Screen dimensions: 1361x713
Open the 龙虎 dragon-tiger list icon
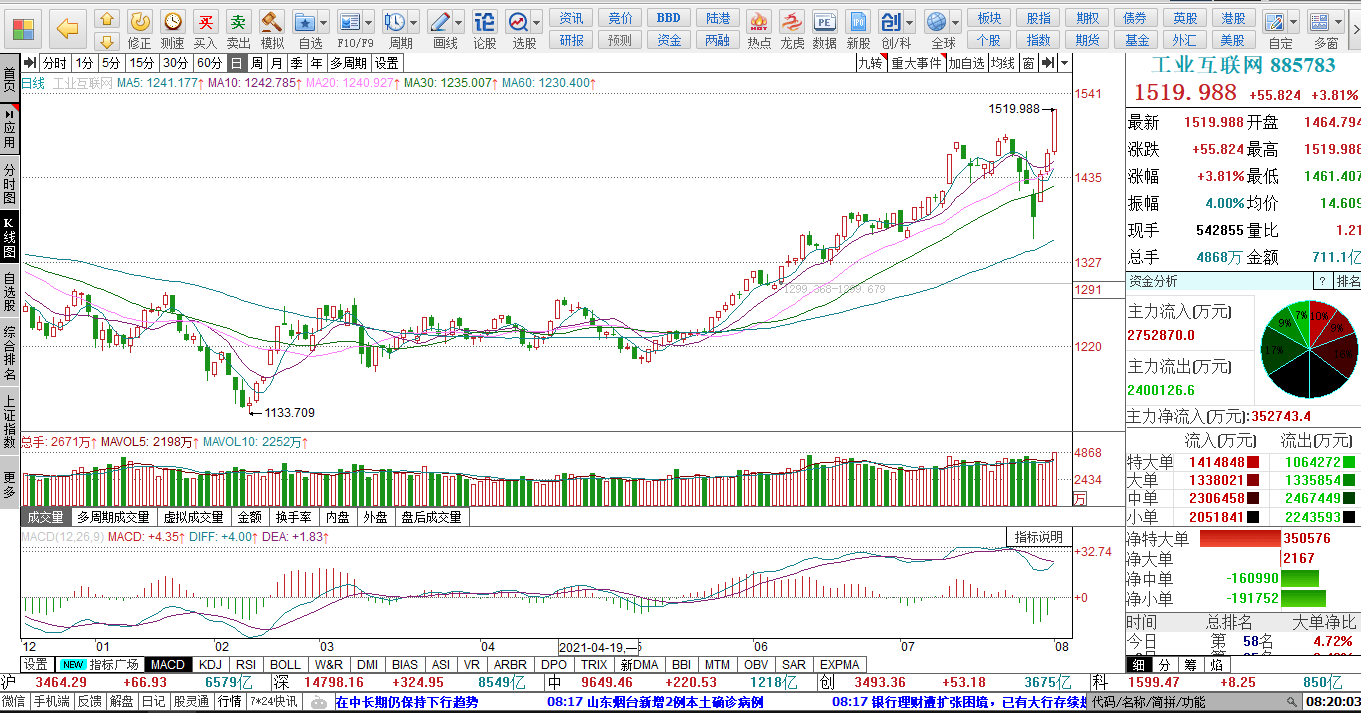tap(792, 27)
